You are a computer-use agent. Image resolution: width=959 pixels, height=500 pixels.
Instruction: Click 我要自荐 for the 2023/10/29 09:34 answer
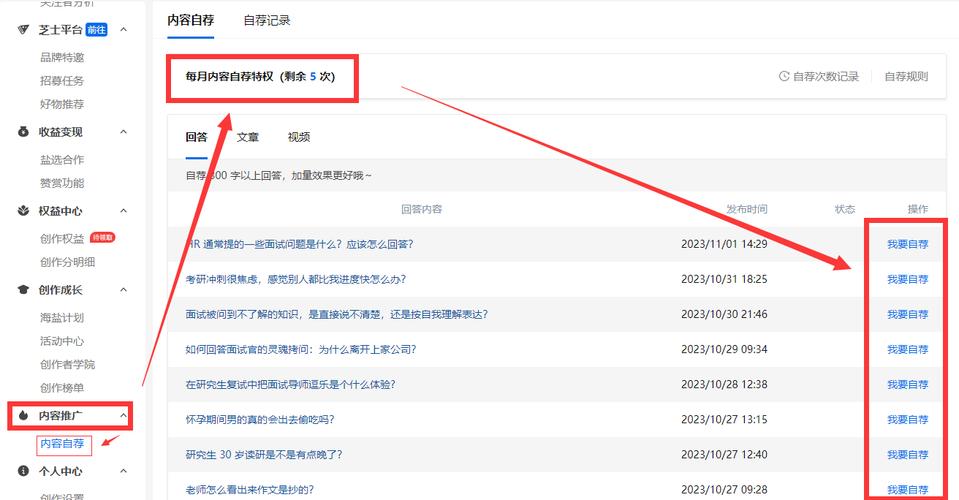(908, 349)
